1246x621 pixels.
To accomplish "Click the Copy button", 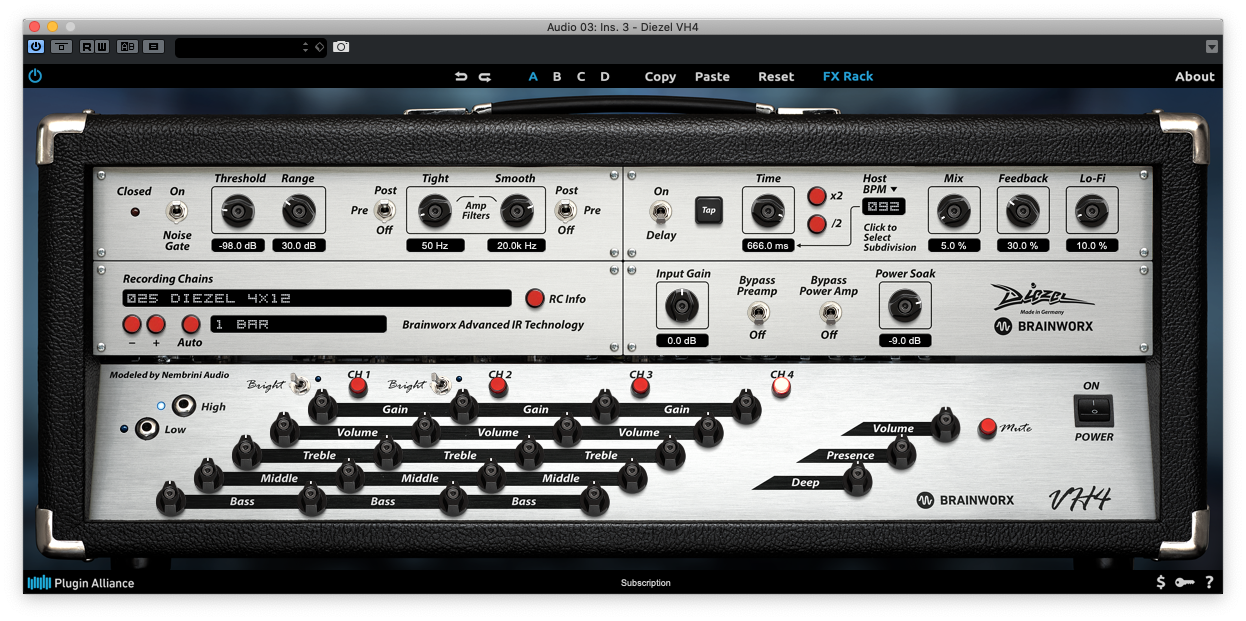I will point(660,76).
